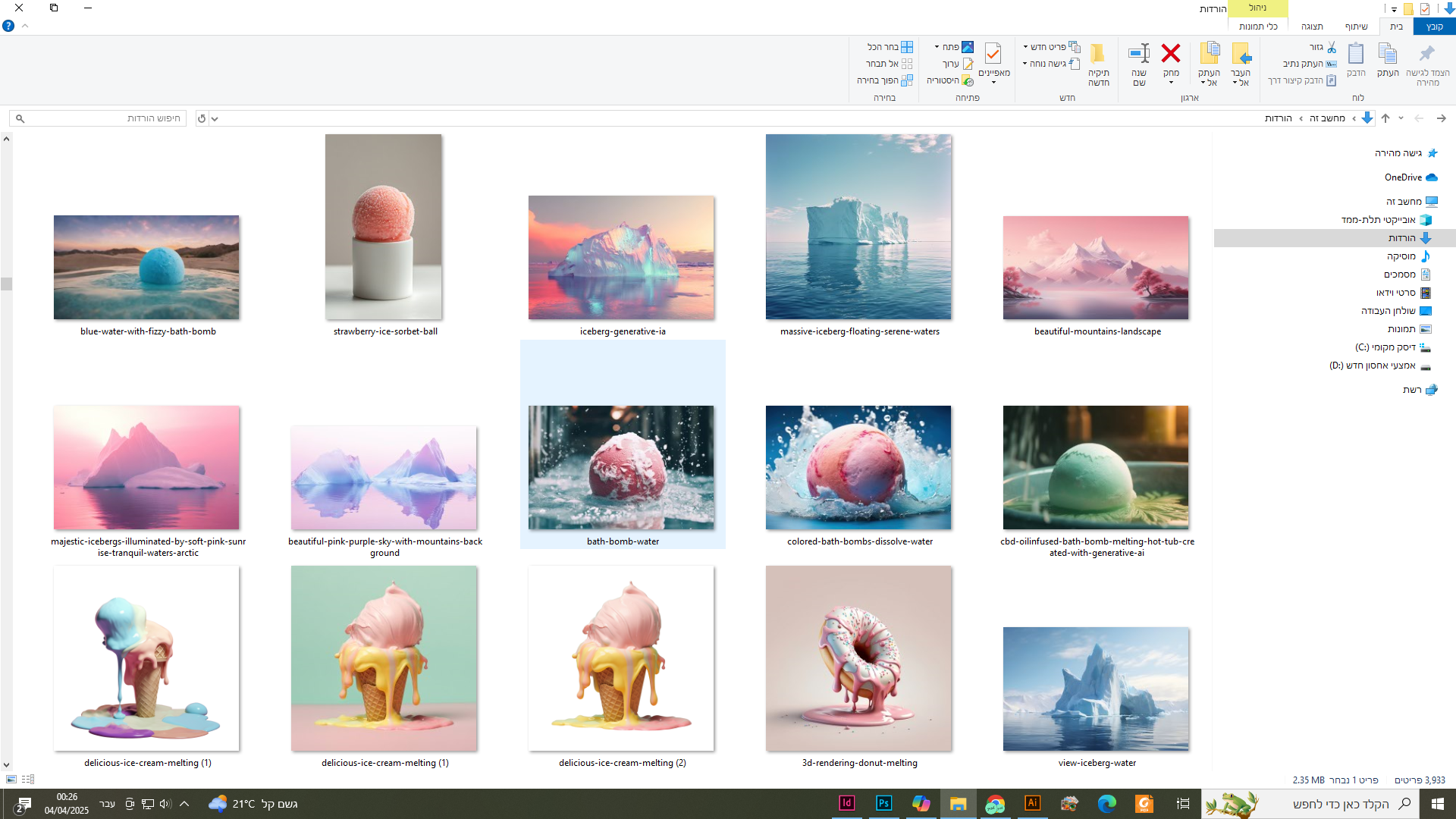Click the New folder icon
The image size is (1456, 819).
1098,54
